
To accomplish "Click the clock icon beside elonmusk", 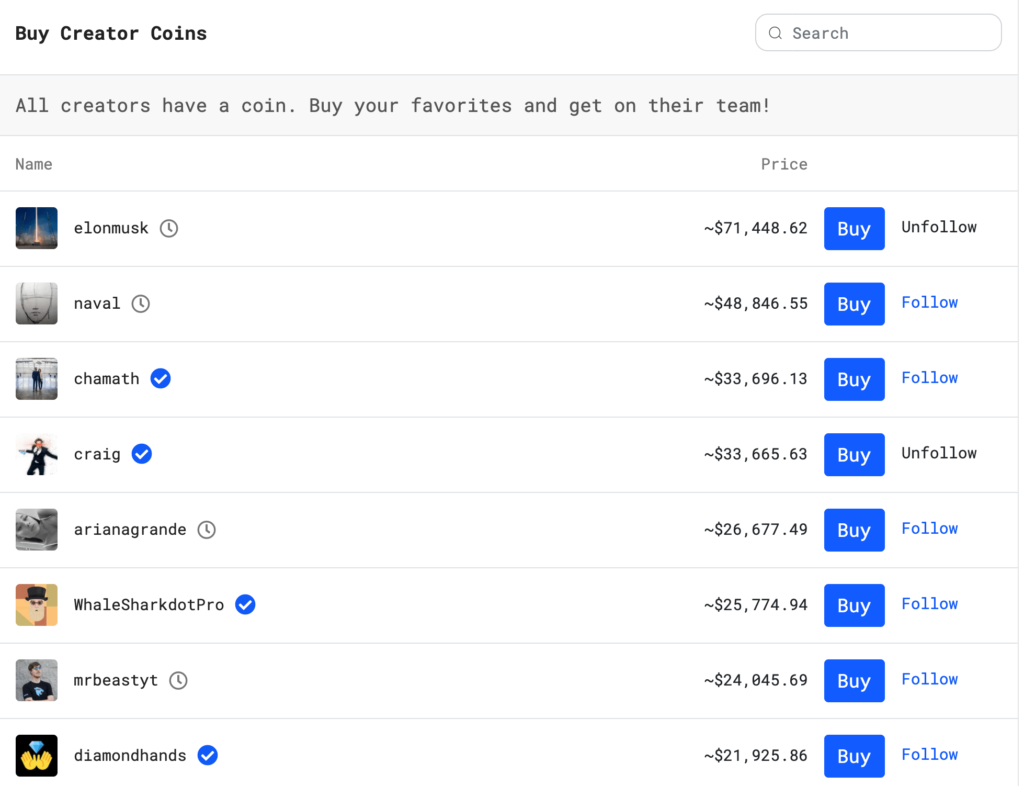I will click(x=169, y=228).
